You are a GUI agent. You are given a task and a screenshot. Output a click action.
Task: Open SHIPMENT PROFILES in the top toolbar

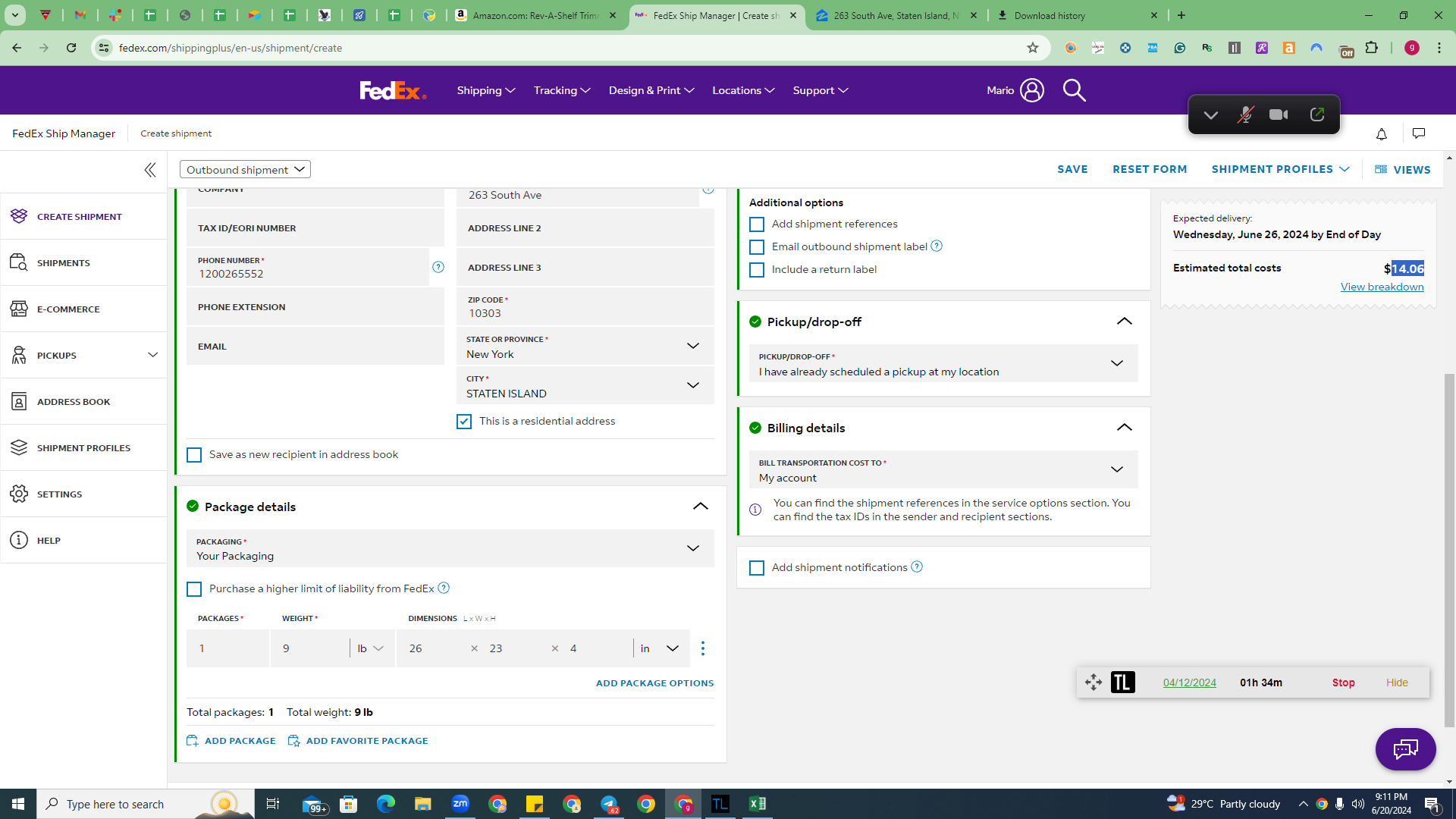1280,169
